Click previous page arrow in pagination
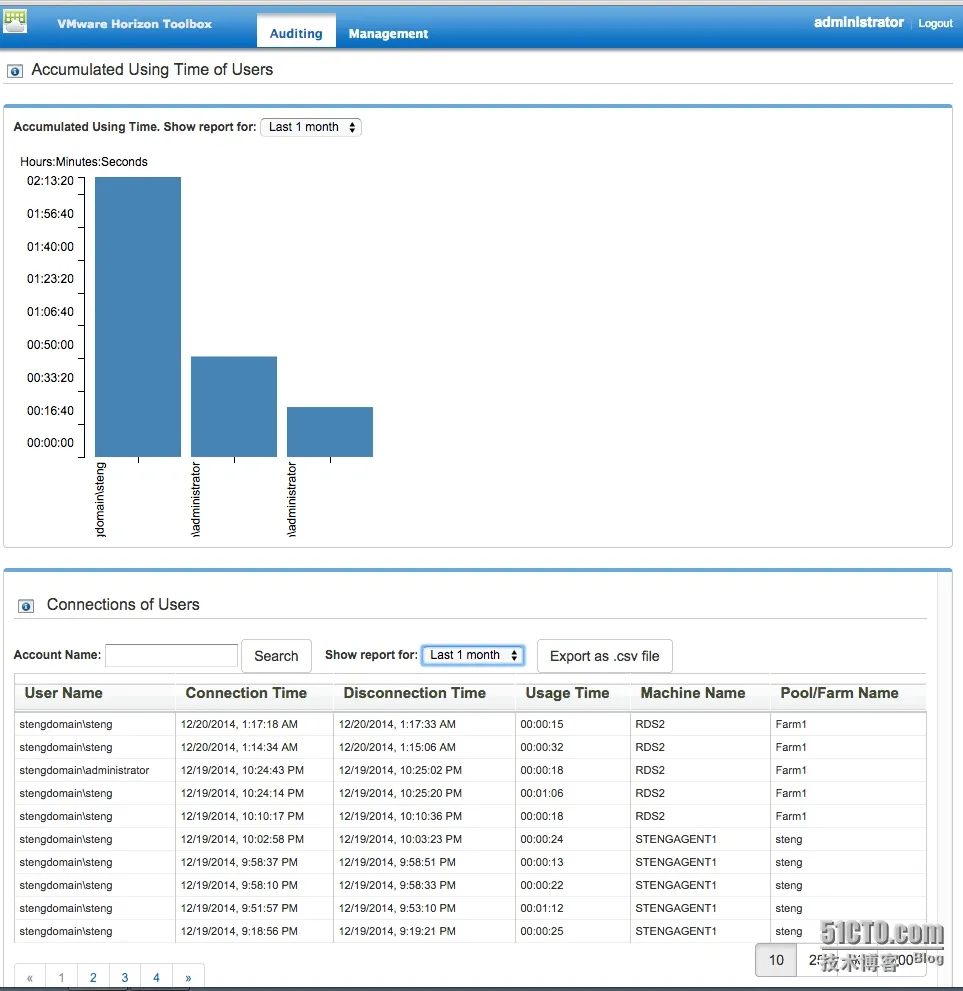 (30, 978)
